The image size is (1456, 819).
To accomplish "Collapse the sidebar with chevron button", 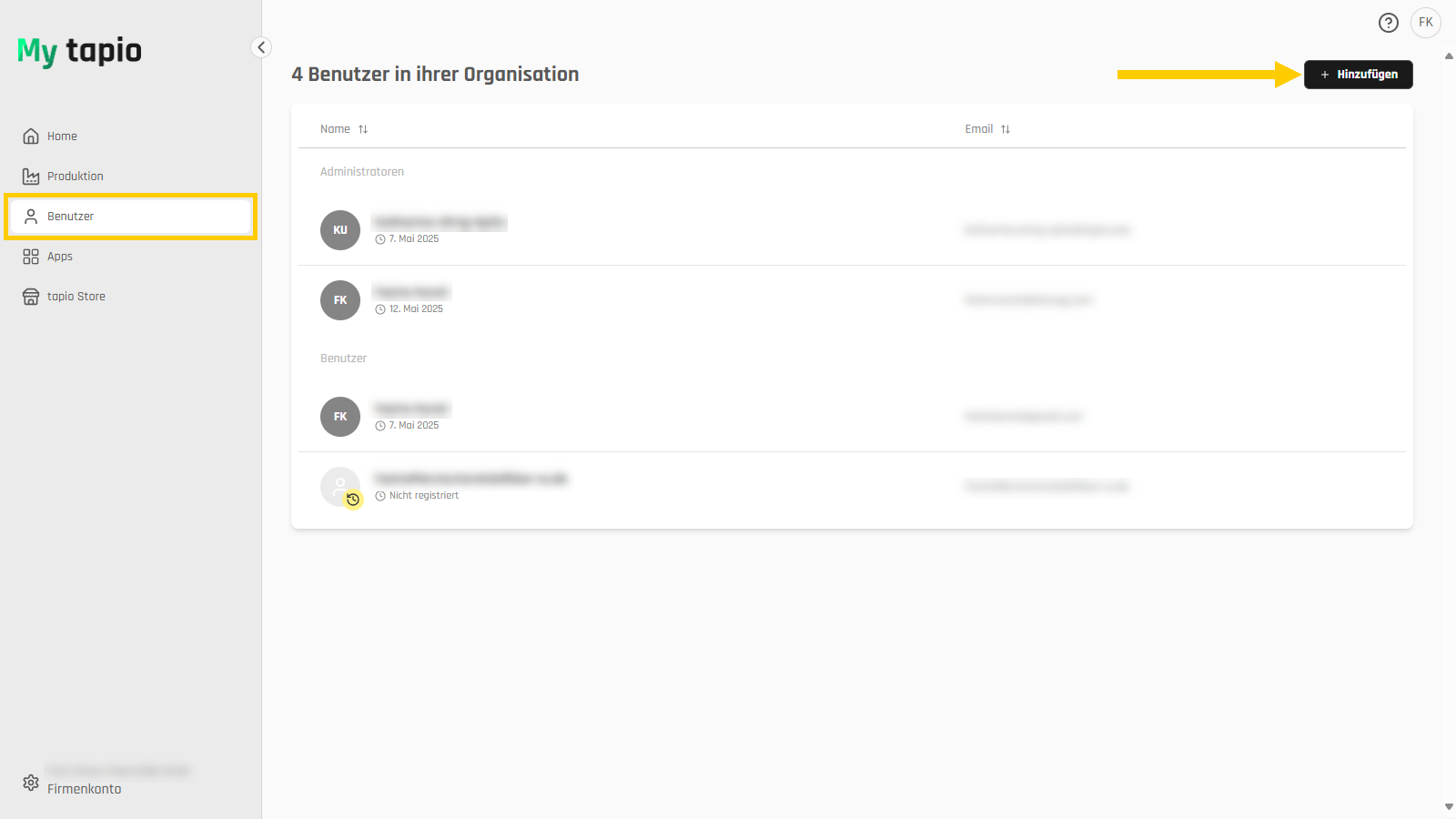I will (261, 47).
